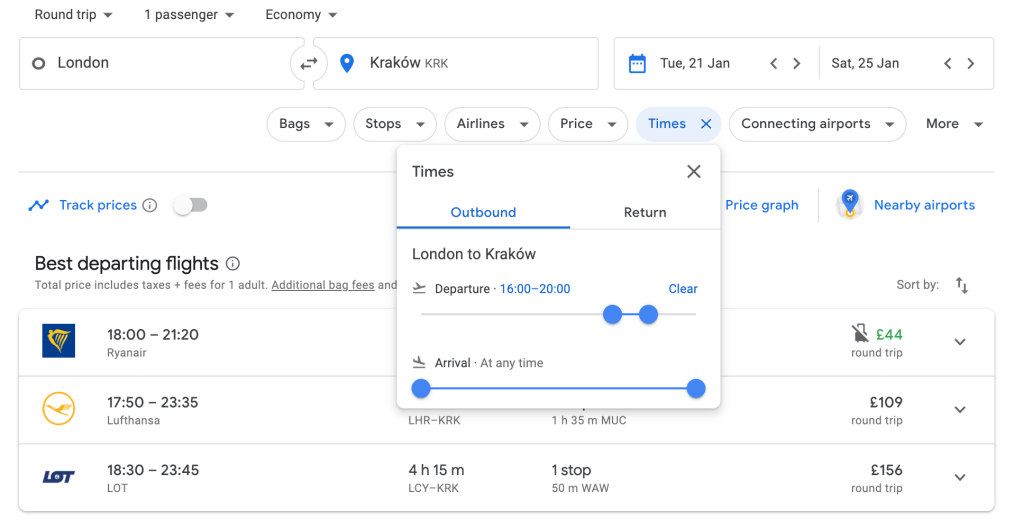Image resolution: width=1023 pixels, height=528 pixels.
Task: Swap origin and destination with the arrows icon
Action: pos(309,64)
